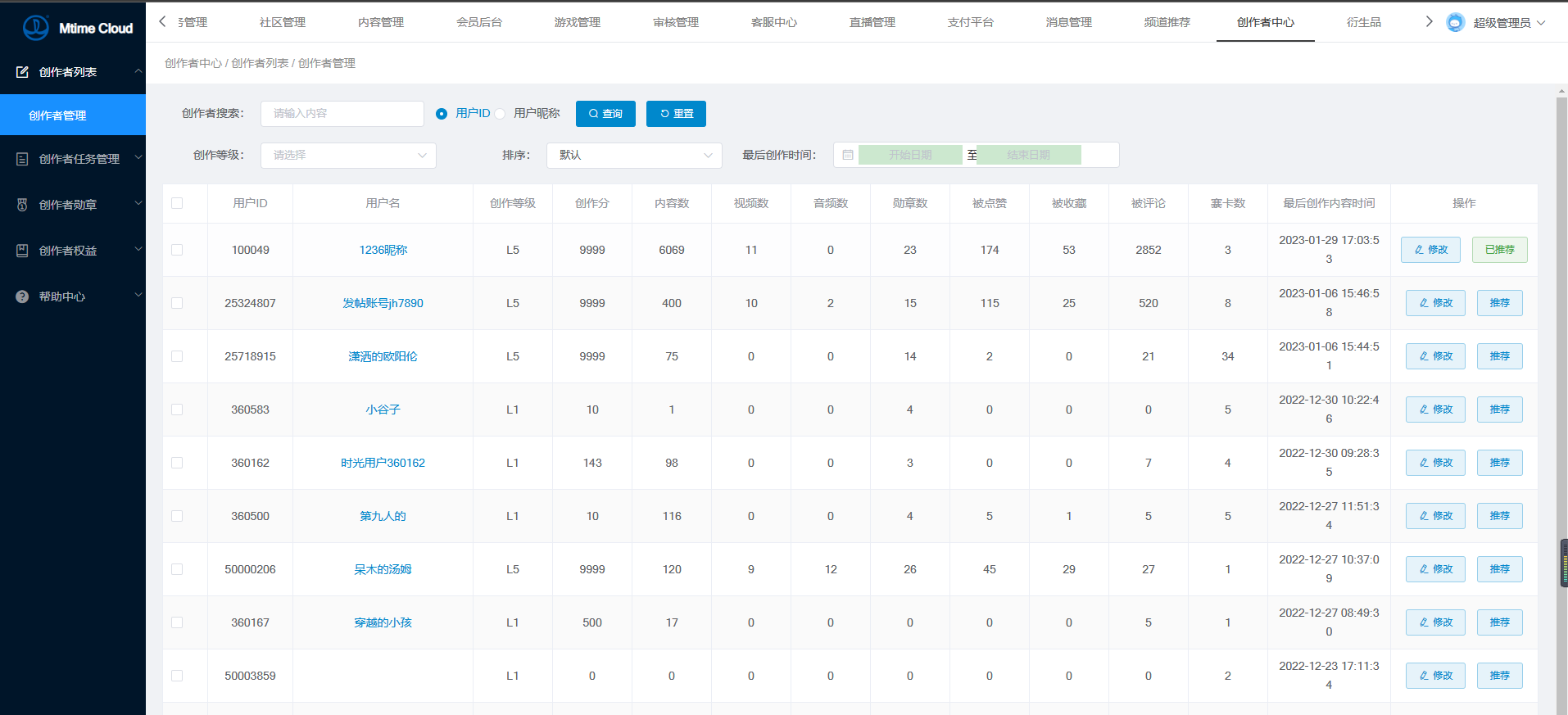Expand the 创作者任务管理 sidebar section
This screenshot has width=1568, height=715.
(138, 157)
